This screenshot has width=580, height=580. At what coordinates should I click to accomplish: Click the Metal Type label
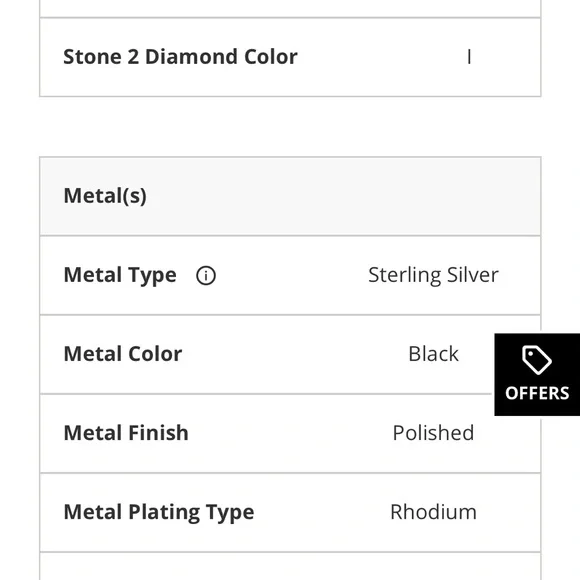pyautogui.click(x=120, y=275)
